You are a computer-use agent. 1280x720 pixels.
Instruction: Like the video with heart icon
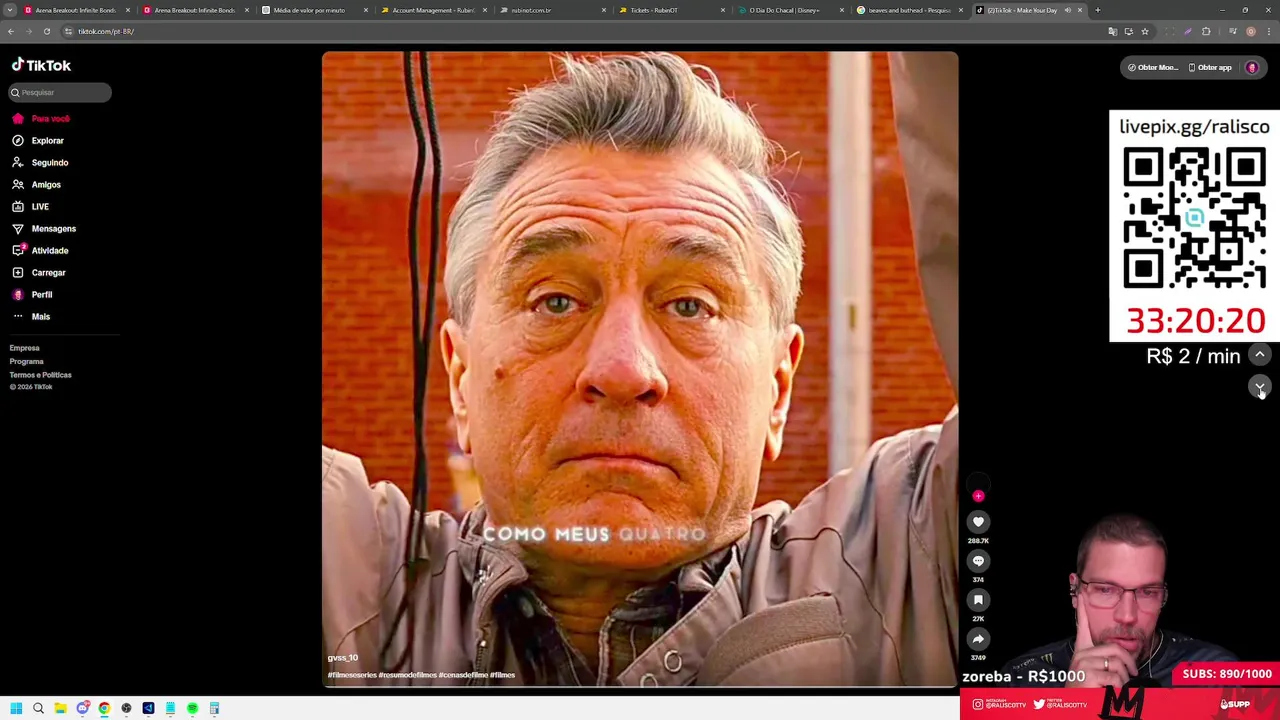[x=978, y=521]
